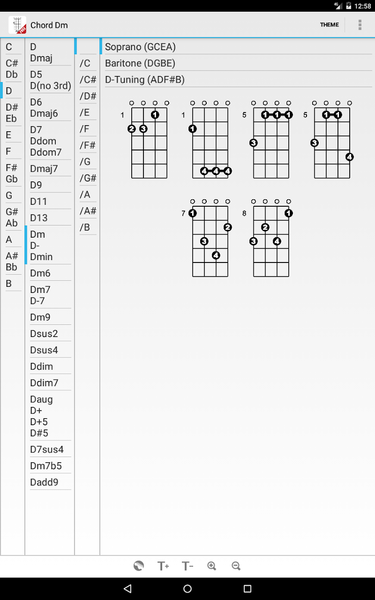Select the /B bass note
The height and width of the screenshot is (600, 375).
tap(88, 228)
